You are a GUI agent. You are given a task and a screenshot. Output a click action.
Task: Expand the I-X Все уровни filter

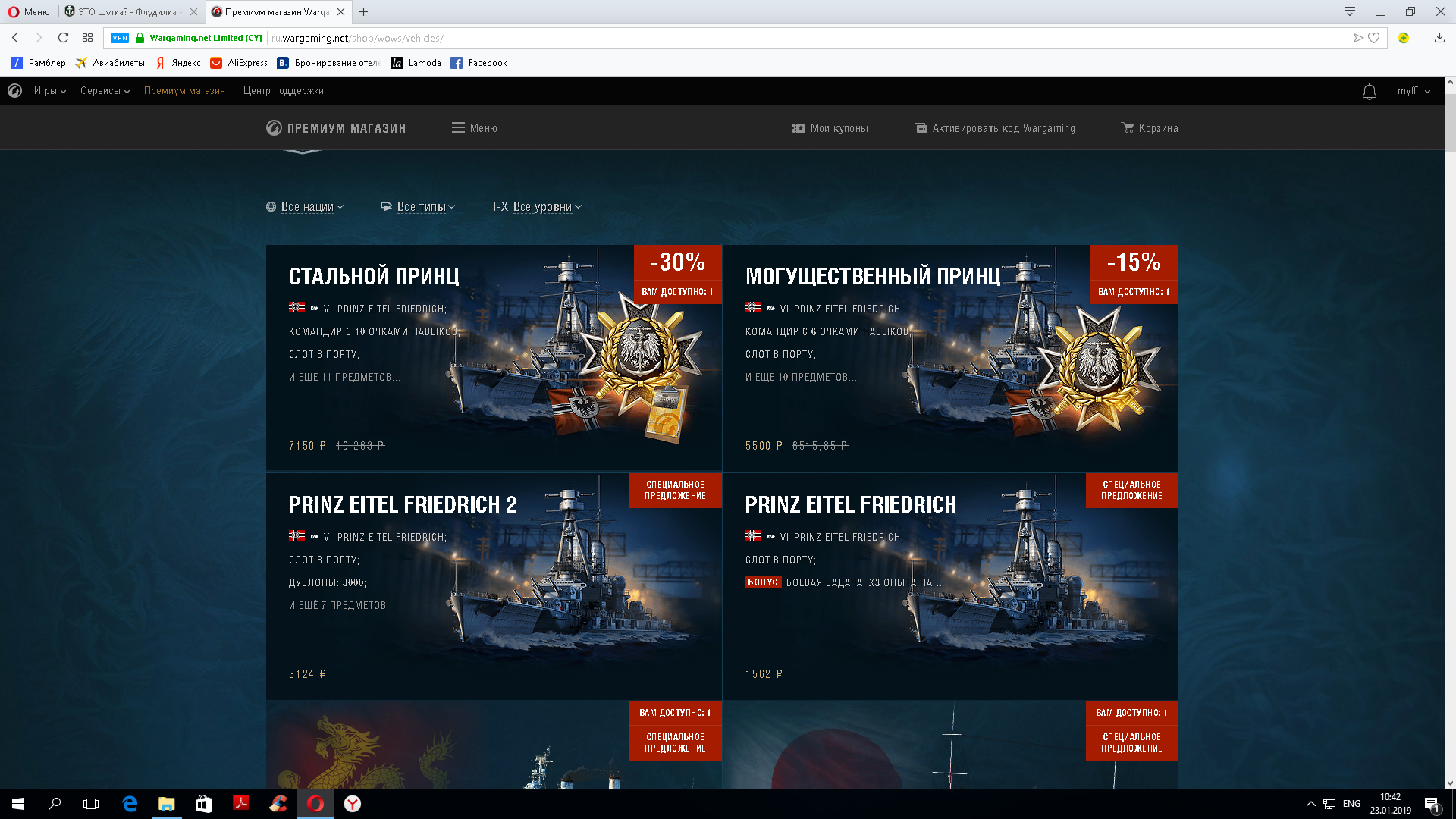point(537,207)
